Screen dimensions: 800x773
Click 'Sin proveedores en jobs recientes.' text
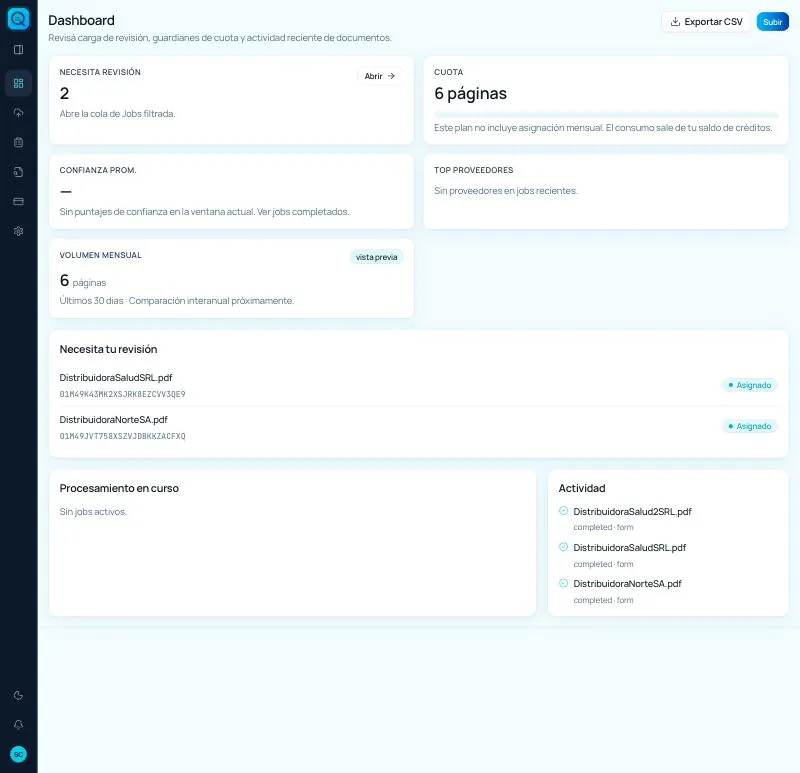[506, 191]
